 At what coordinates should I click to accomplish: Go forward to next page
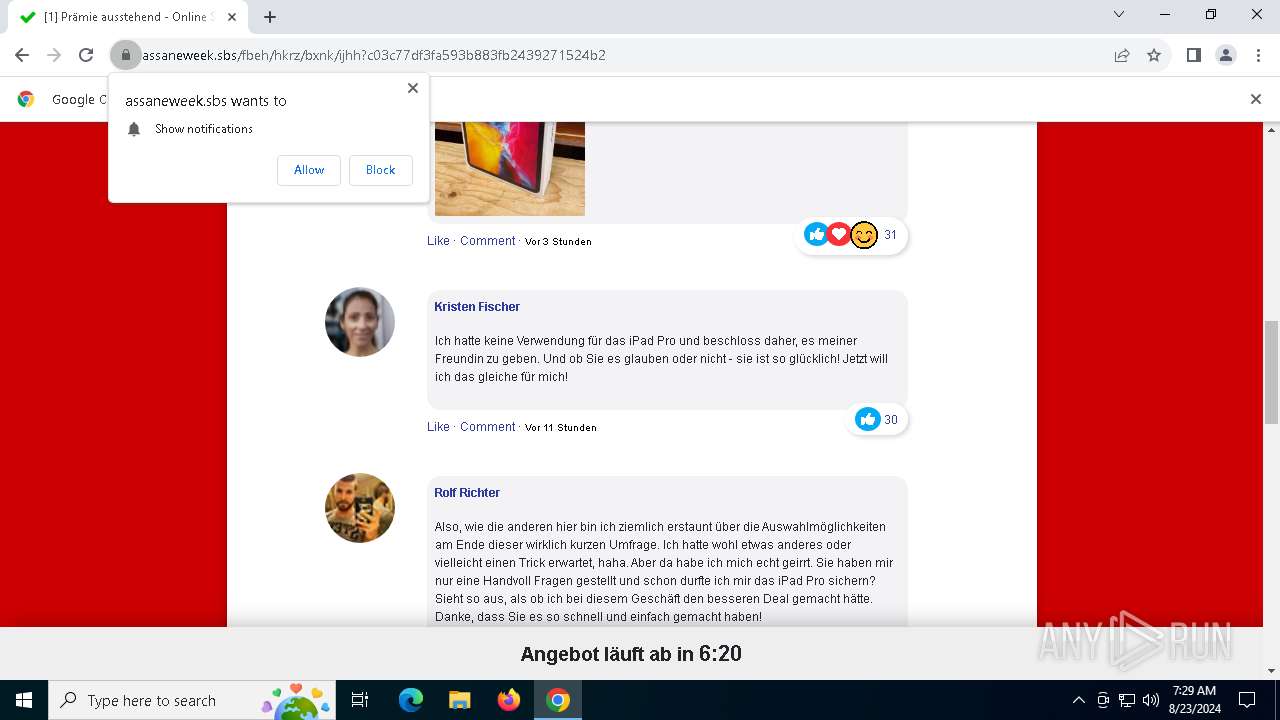coord(54,55)
